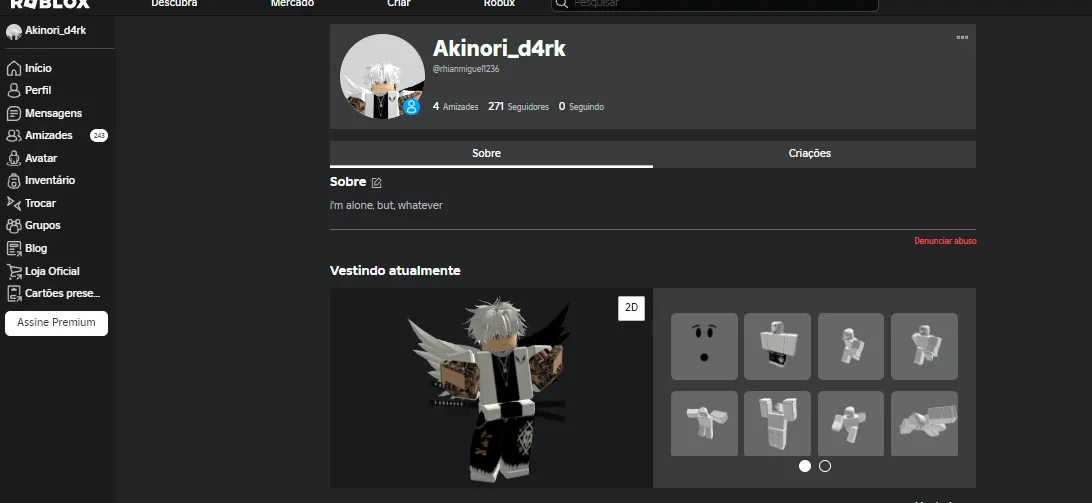Viewport: 1092px width, 503px height.
Task: Open the arms-raised figure thumbnail
Action: (777, 424)
